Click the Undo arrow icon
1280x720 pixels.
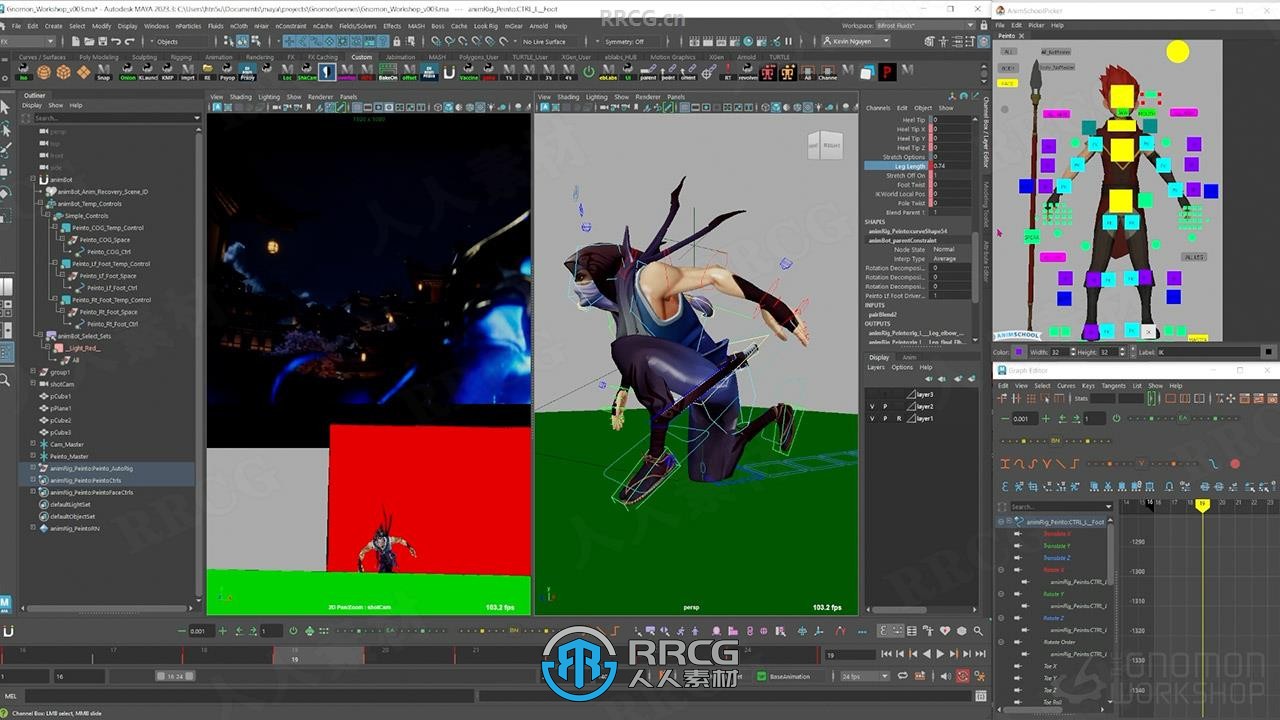116,41
